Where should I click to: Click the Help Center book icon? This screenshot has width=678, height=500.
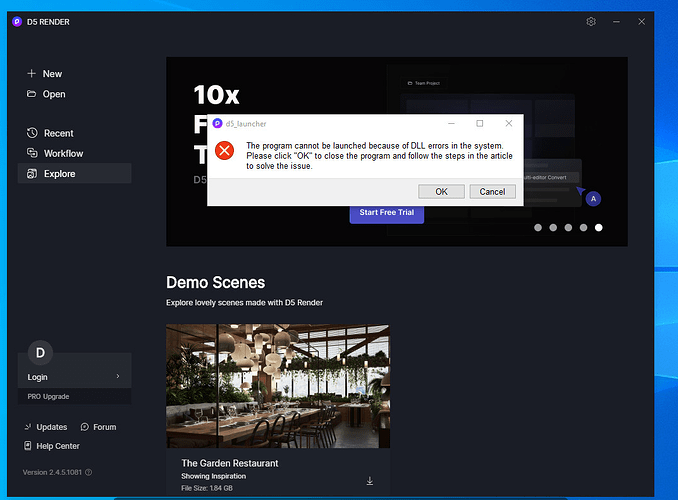pos(28,446)
